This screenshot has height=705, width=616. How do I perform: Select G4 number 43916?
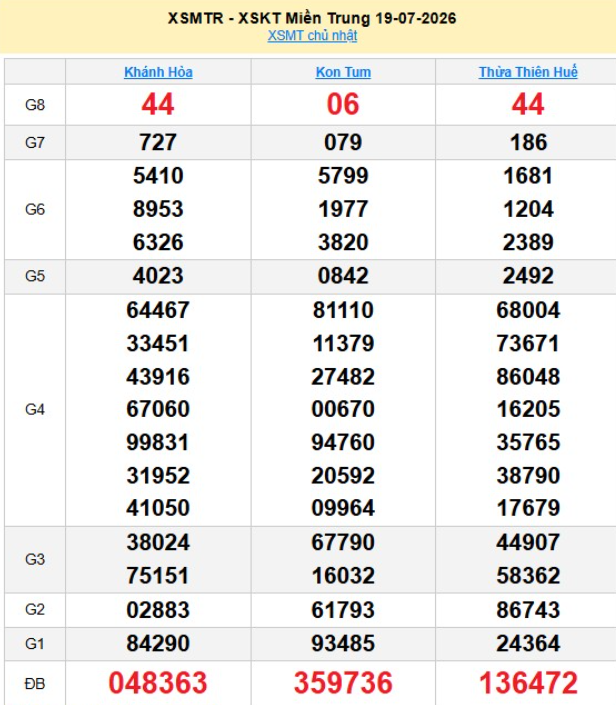pos(158,376)
